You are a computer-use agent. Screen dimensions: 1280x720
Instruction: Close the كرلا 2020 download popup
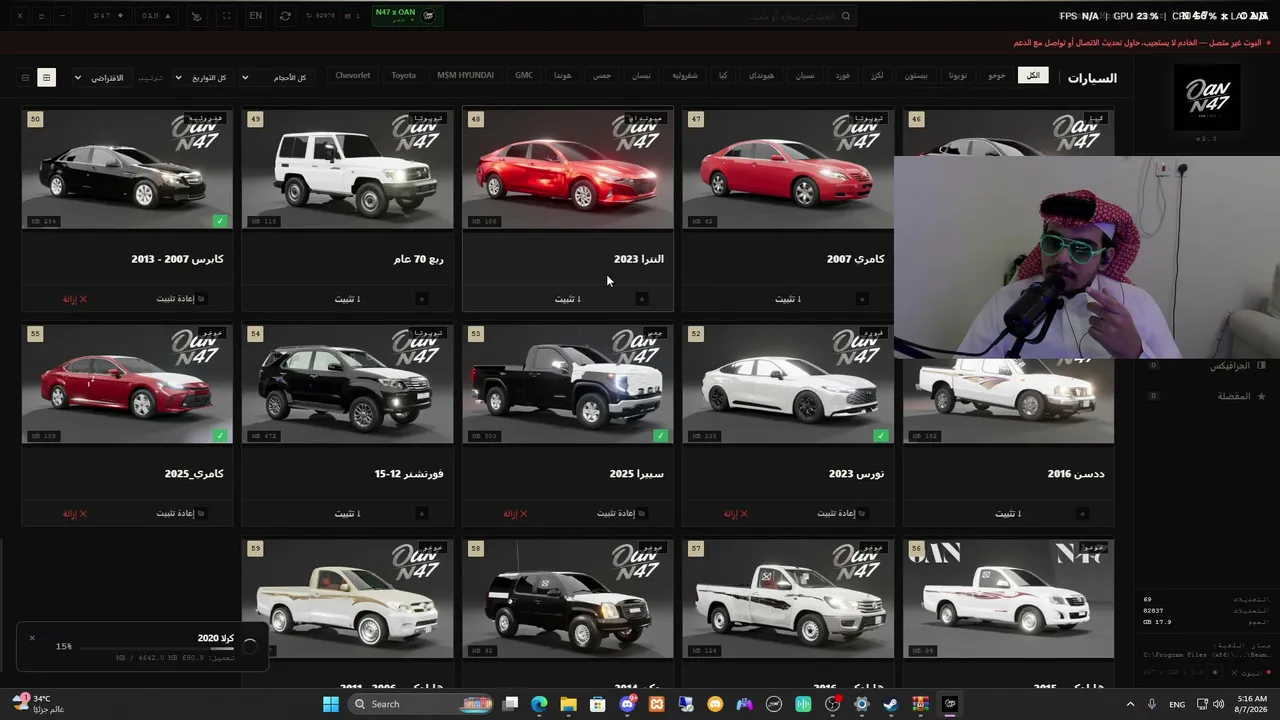(x=32, y=638)
